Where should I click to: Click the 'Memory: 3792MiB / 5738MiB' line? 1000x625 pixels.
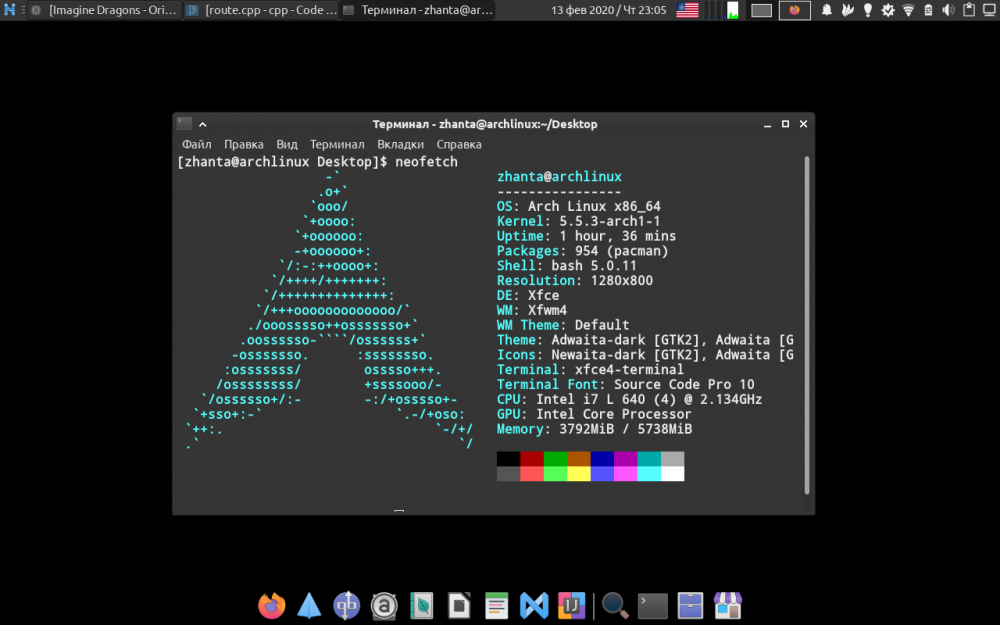(x=594, y=429)
